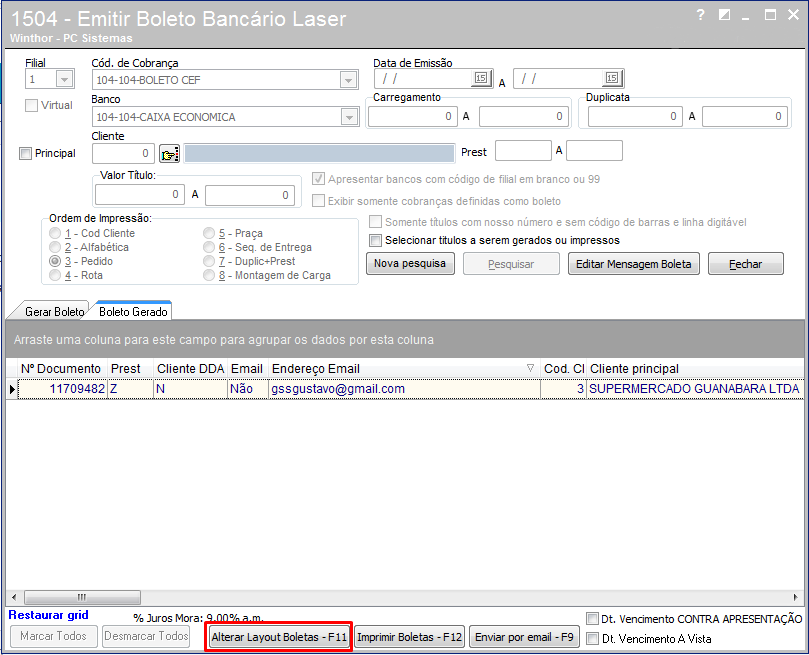Viewport: 809px width, 655px height.
Task: Click the Nº Documento column header
Action: (62, 368)
